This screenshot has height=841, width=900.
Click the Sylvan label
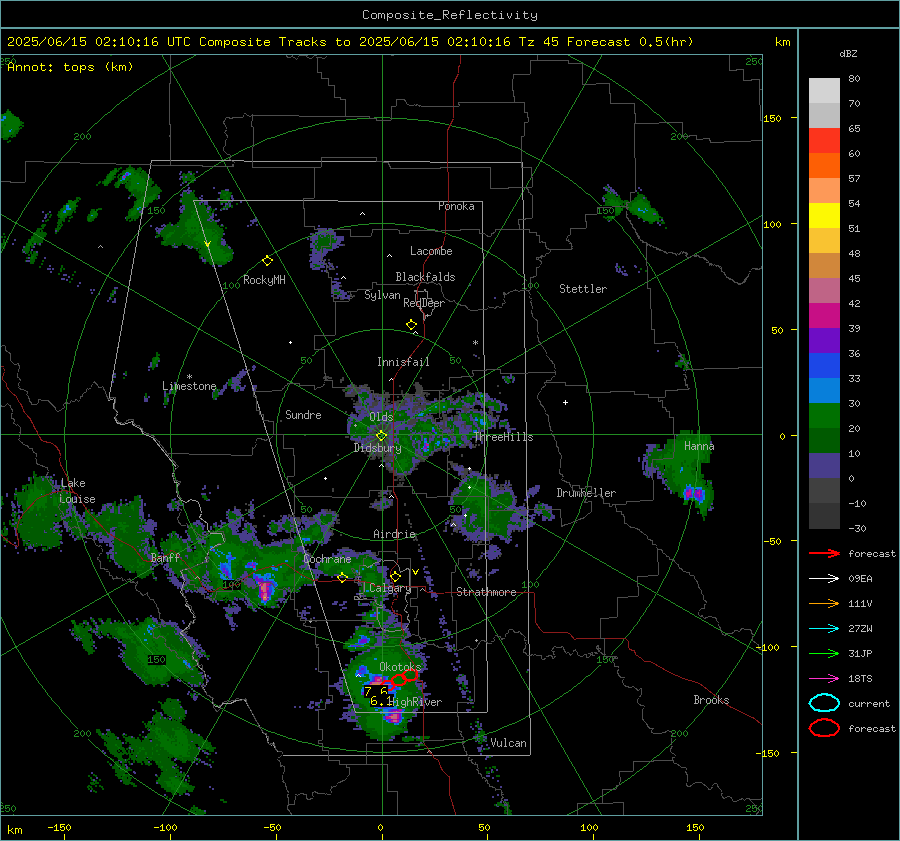(x=382, y=295)
